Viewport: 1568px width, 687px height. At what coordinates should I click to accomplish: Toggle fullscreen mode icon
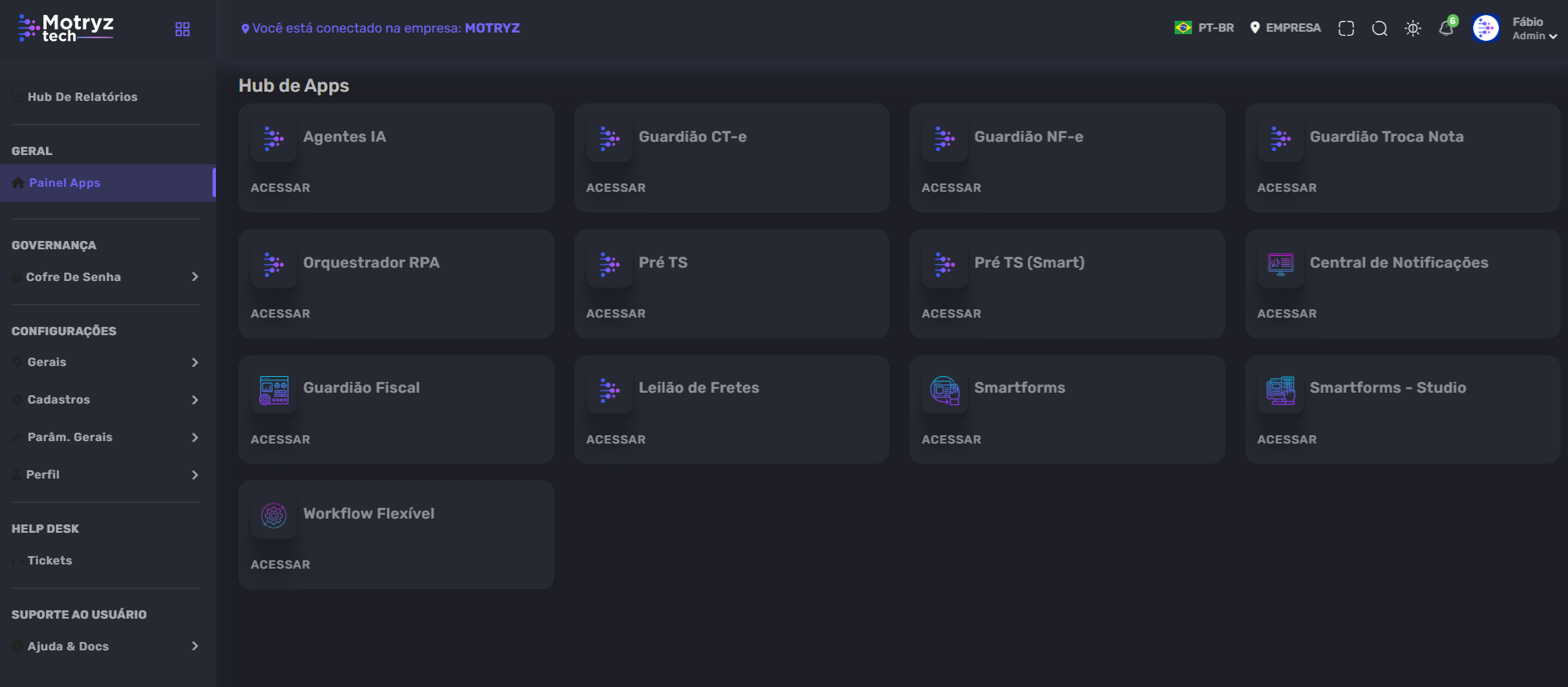(1346, 28)
